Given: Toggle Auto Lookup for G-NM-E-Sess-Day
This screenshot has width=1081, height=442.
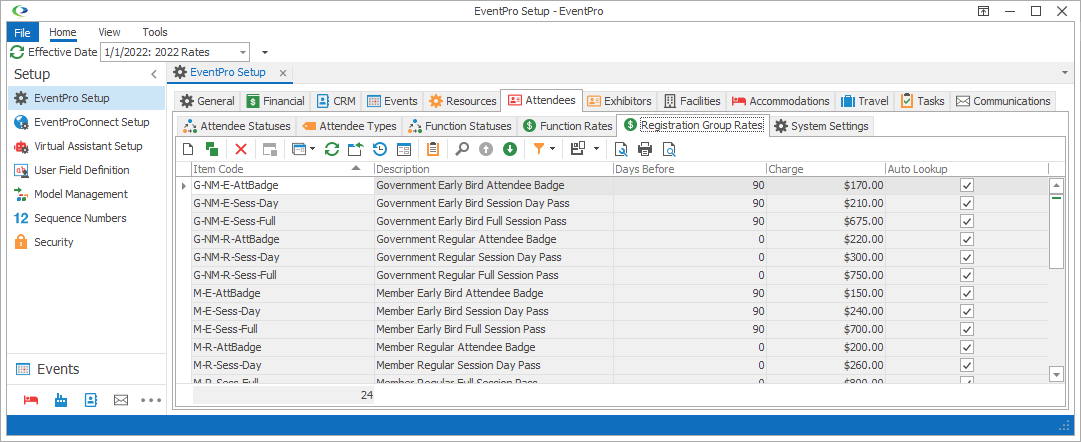Looking at the screenshot, I should pyautogui.click(x=967, y=203).
